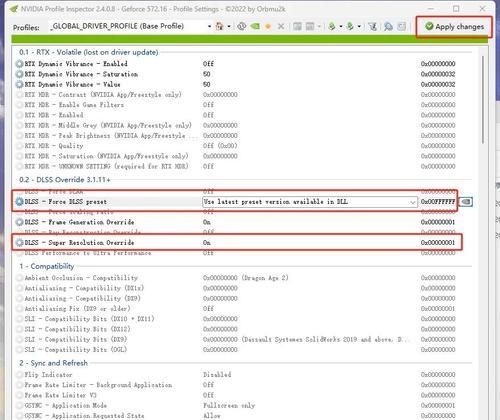Click gear icon of DLSS Force DLSS preset
This screenshot has height=420, width=500.
point(20,202)
